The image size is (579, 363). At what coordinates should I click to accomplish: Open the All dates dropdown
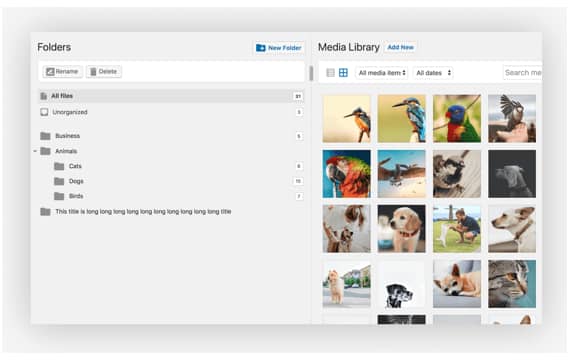pos(433,73)
